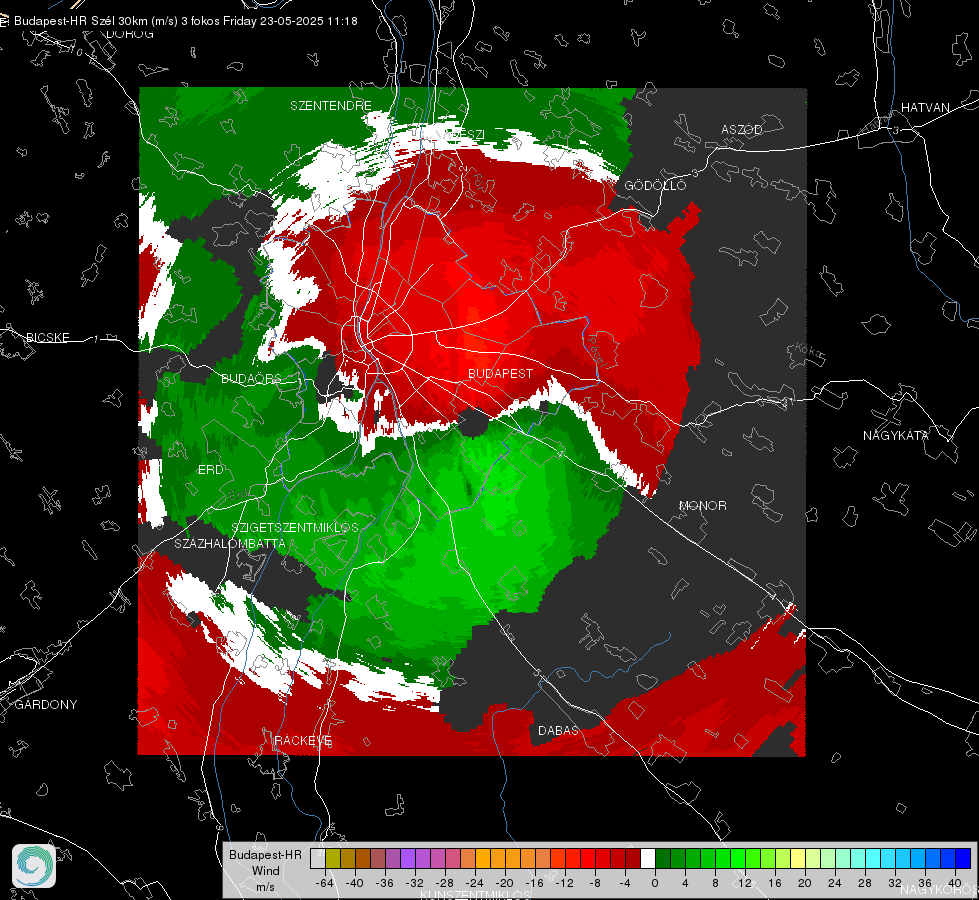Click the NAGYKATA label
The image size is (979, 900).
[896, 435]
